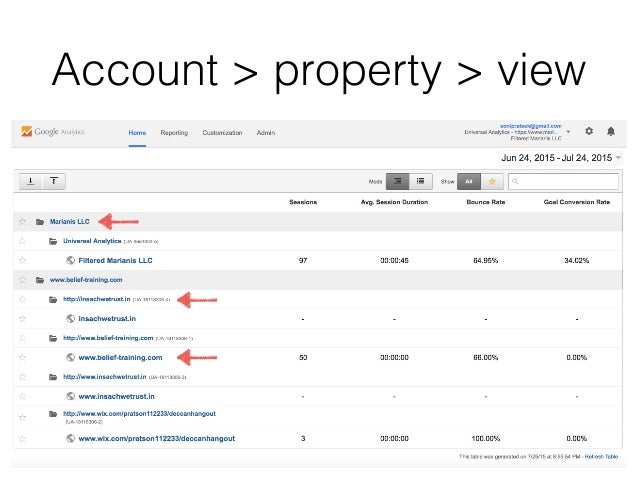638x479 pixels.
Task: Open the http://www.belief-training.com property link
Action: (x=108, y=338)
